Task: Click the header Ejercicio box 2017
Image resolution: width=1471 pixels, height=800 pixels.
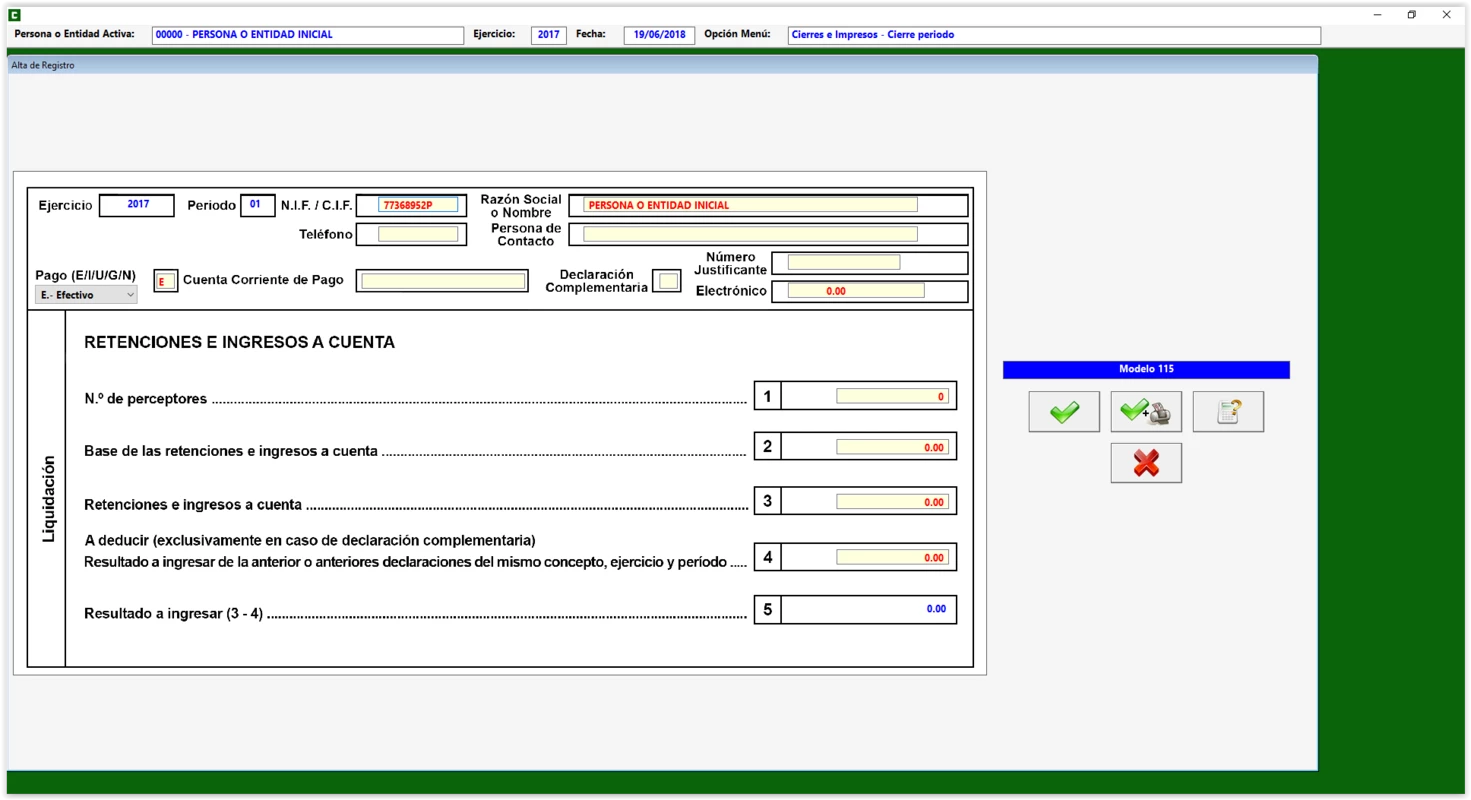Action: tap(548, 35)
